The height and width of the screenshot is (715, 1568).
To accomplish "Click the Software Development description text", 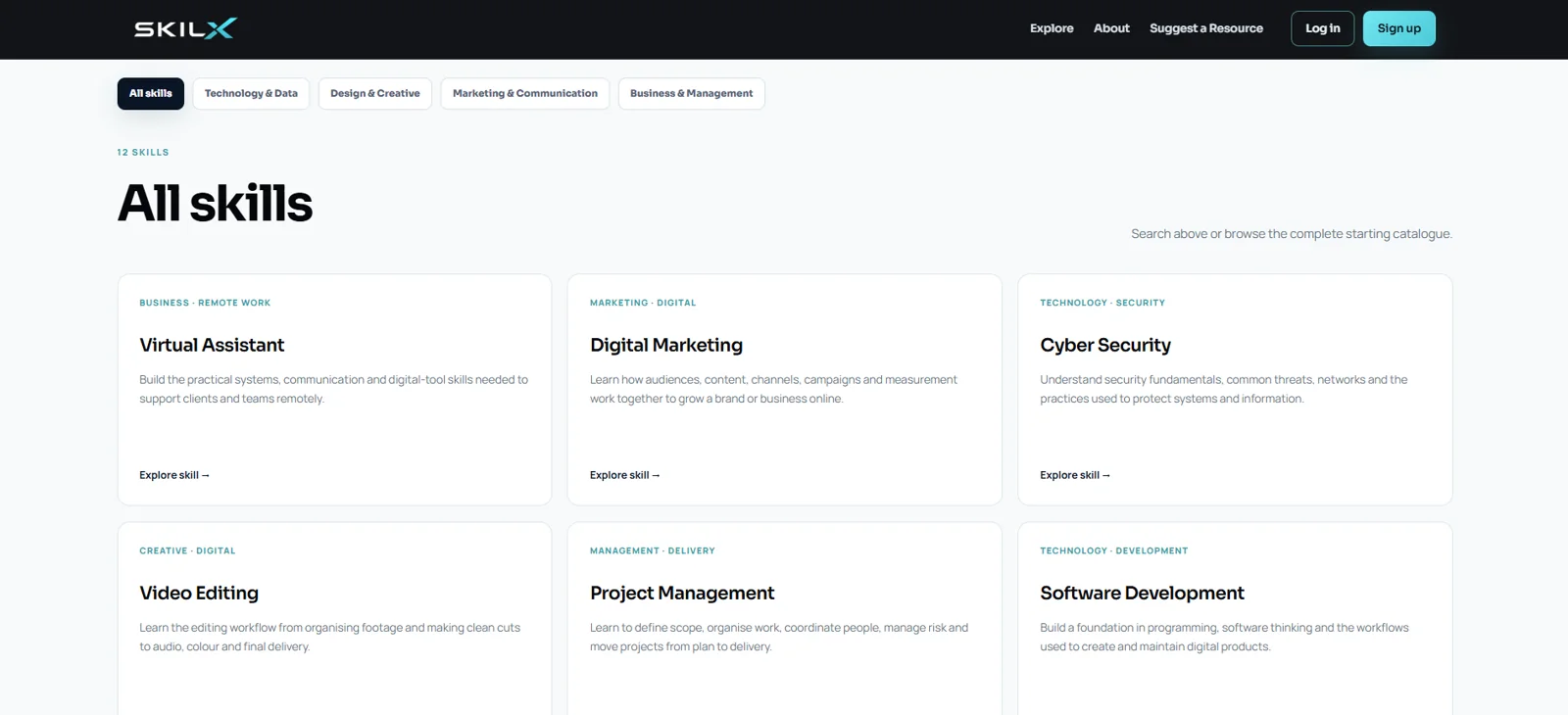I will point(1224,637).
